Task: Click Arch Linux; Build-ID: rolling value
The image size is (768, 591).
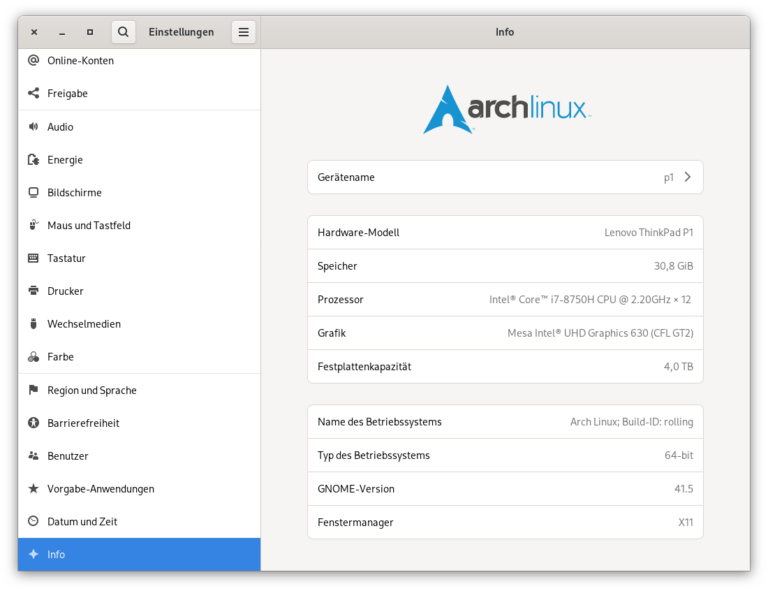Action: [631, 422]
